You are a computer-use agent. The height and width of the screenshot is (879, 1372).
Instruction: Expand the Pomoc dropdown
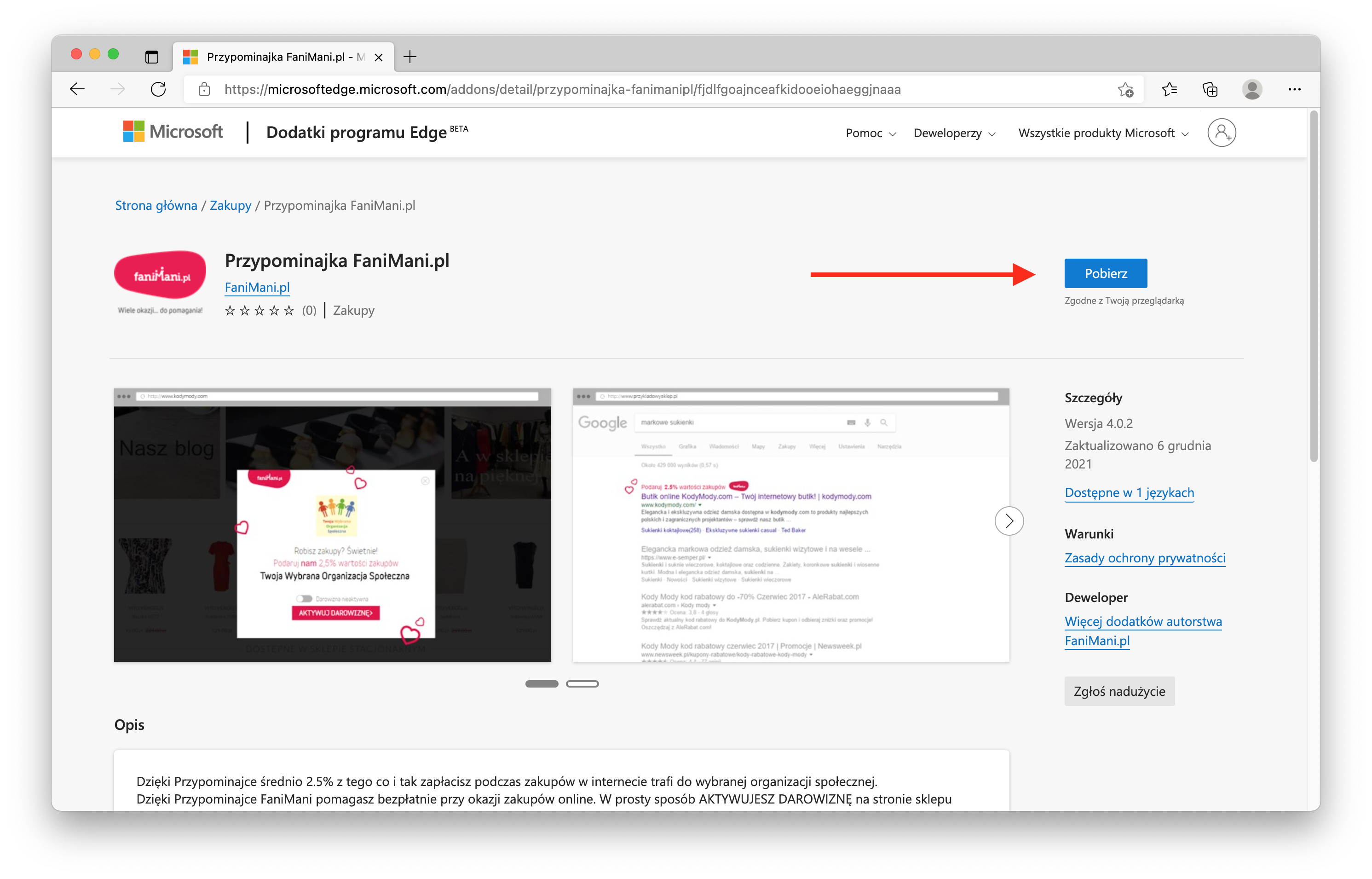click(870, 133)
